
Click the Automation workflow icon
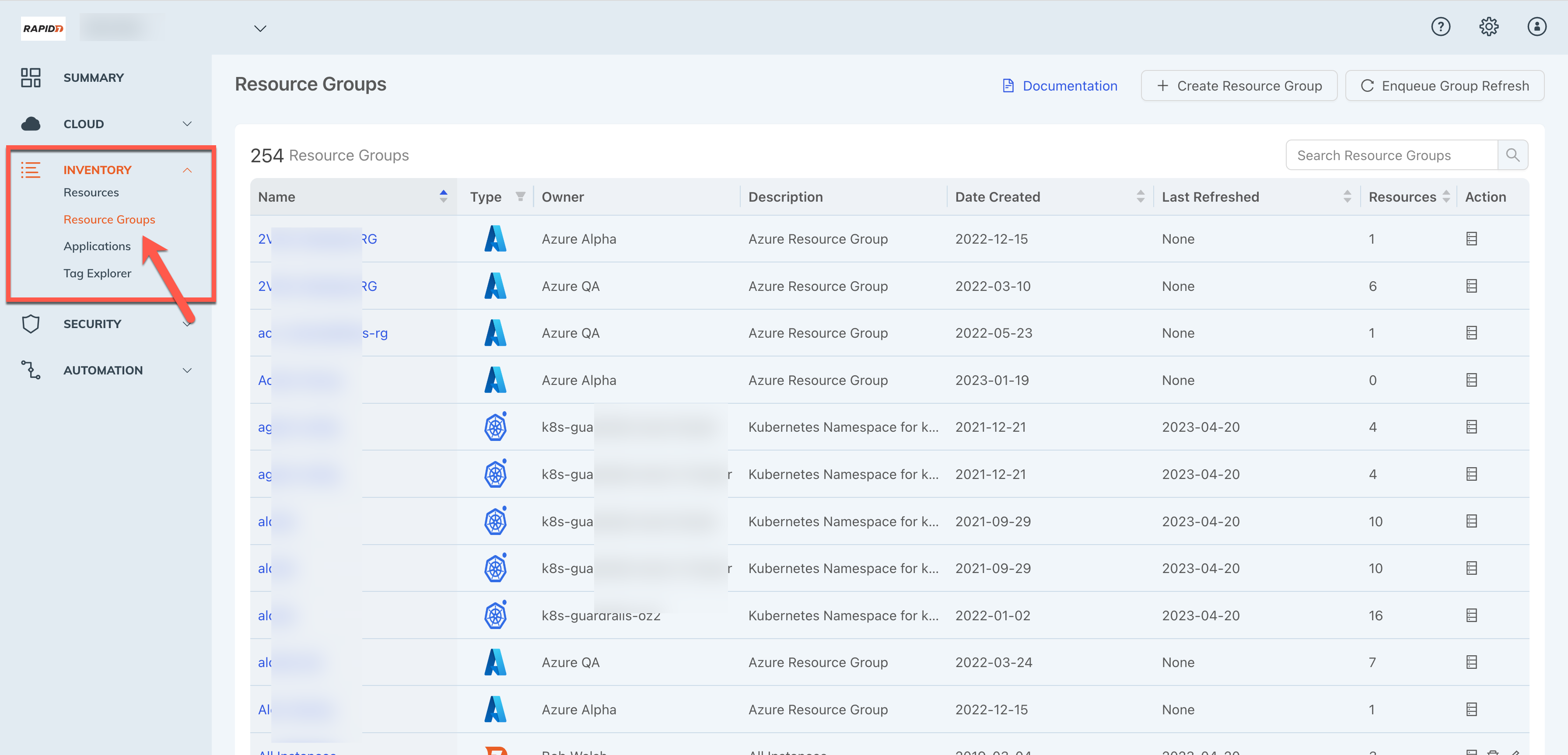(31, 370)
